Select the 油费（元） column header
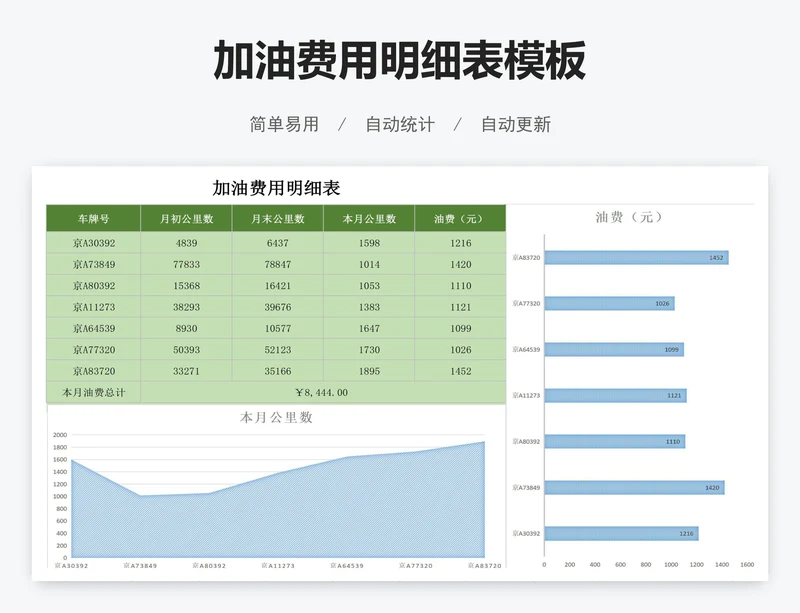The height and width of the screenshot is (613, 800). (x=460, y=219)
